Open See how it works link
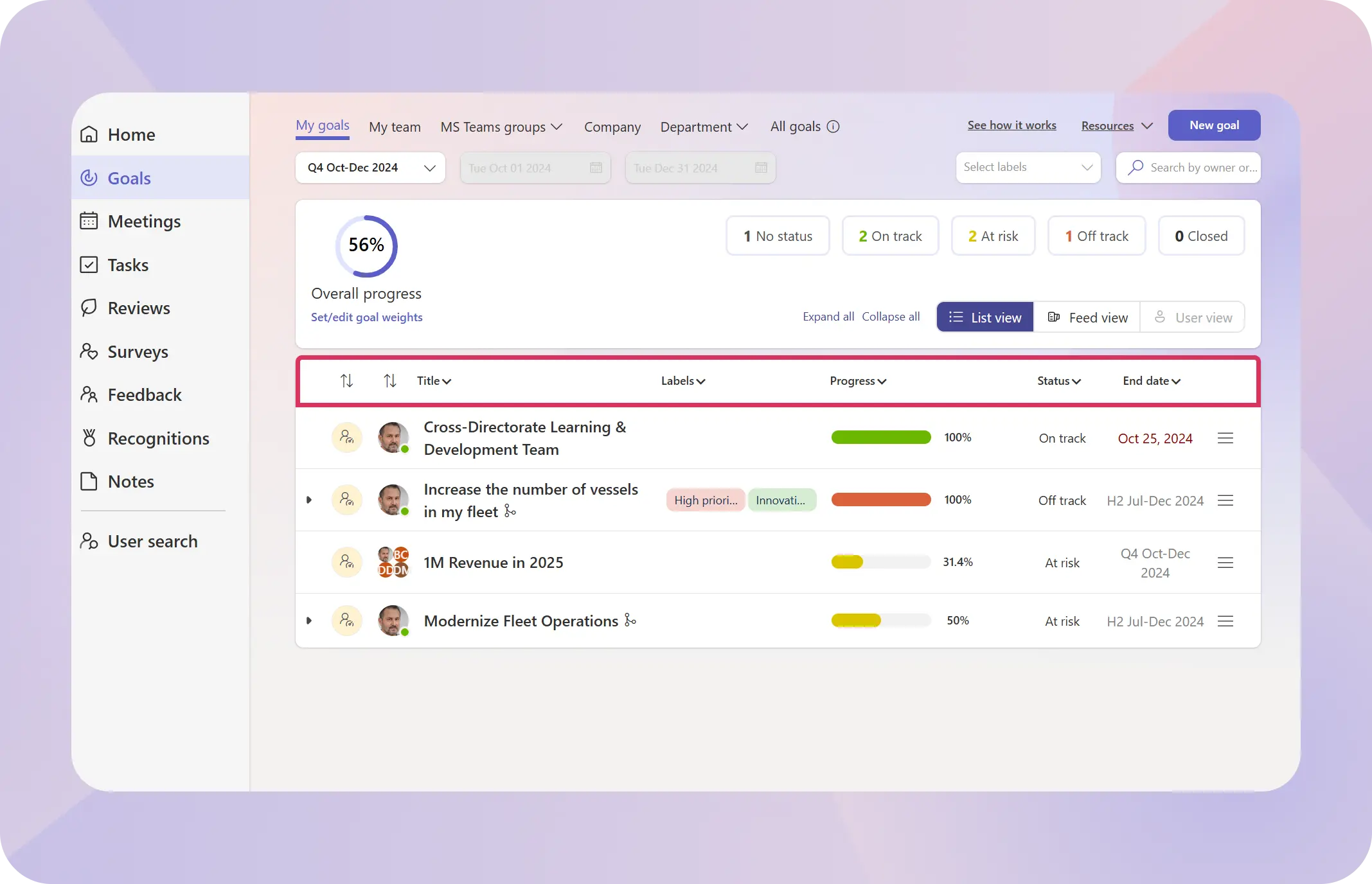 pos(1011,125)
